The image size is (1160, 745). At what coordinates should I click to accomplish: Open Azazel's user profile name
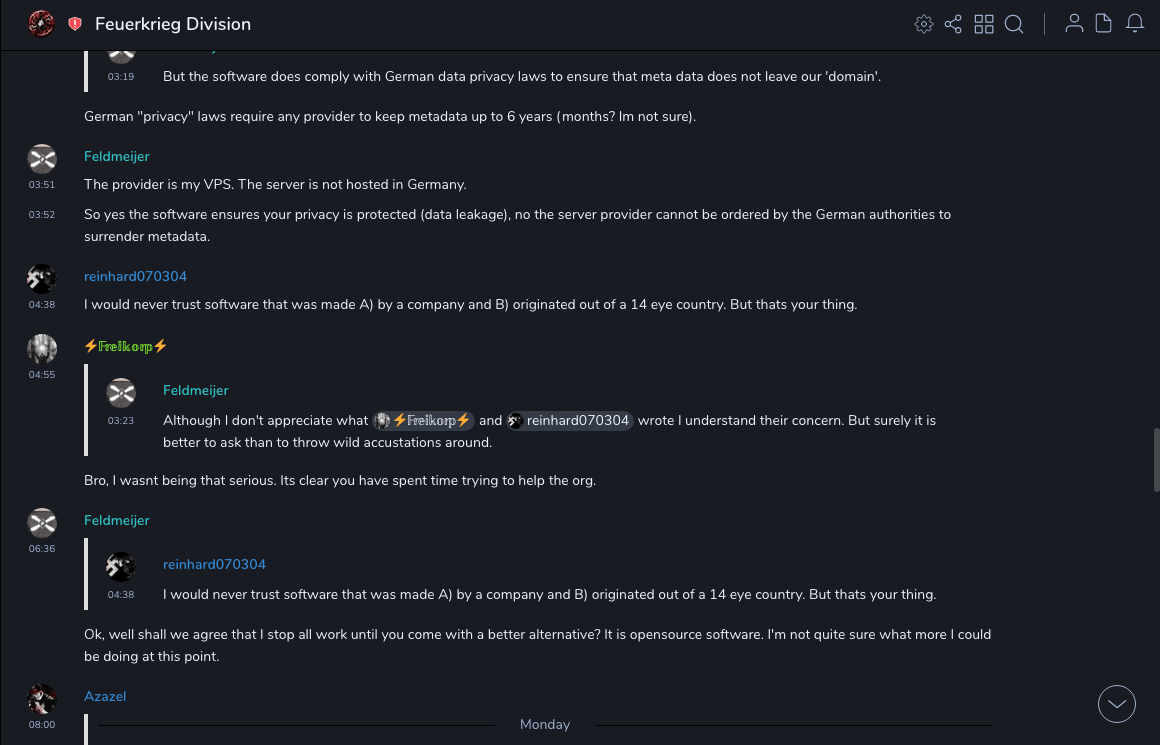105,696
